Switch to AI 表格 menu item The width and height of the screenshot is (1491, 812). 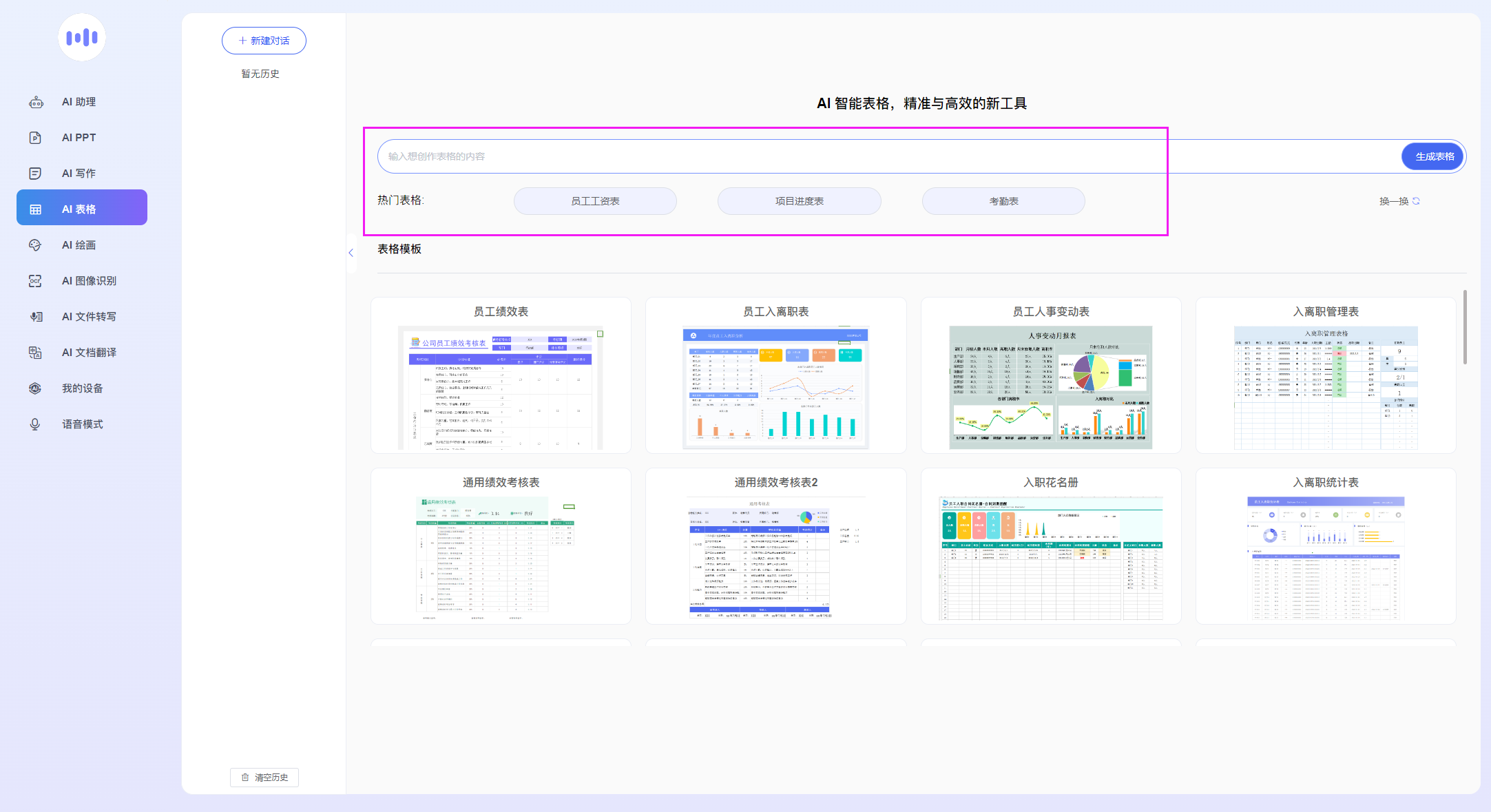pyautogui.click(x=82, y=208)
